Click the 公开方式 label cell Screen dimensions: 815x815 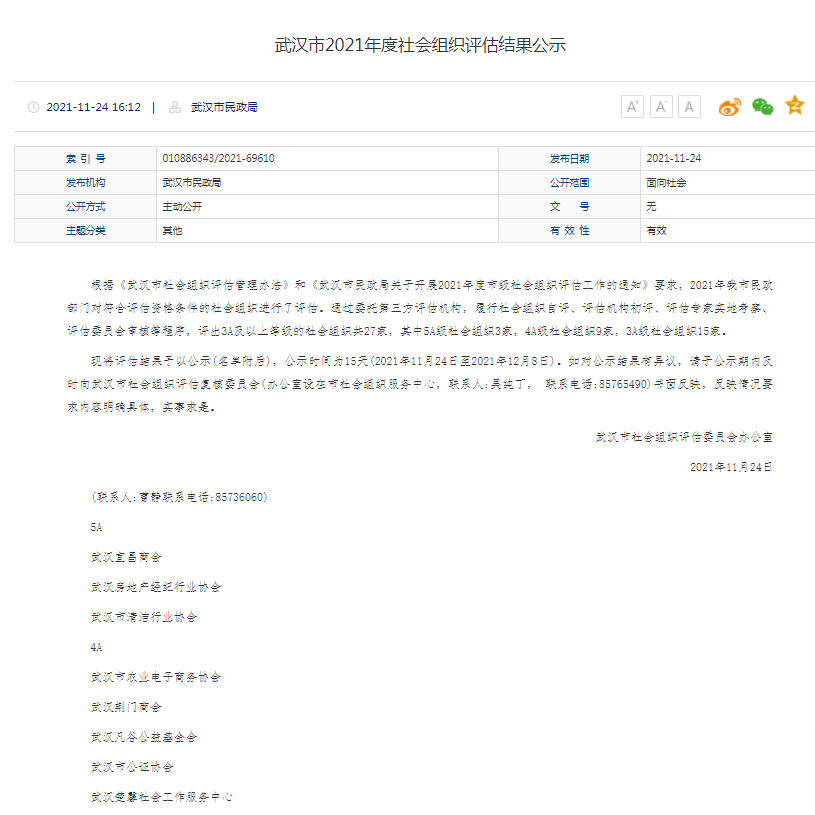click(86, 206)
